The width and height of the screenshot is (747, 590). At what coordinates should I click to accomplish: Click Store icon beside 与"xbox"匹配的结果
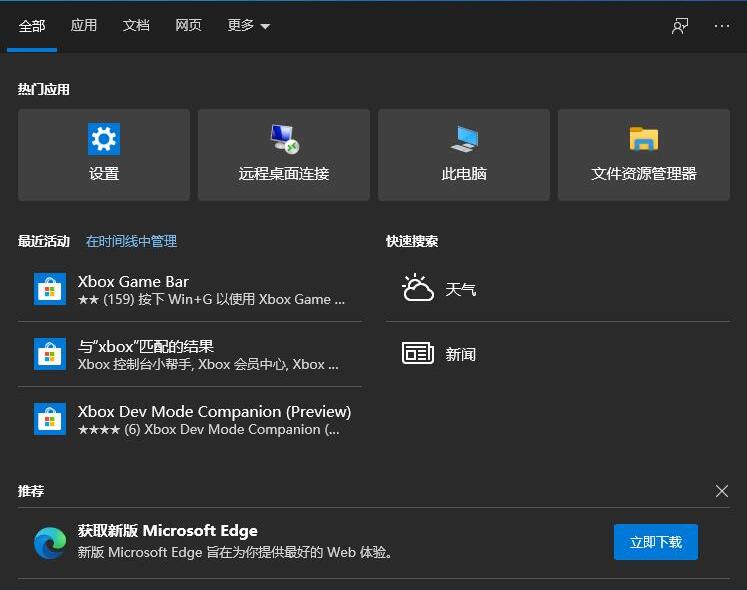coord(50,354)
